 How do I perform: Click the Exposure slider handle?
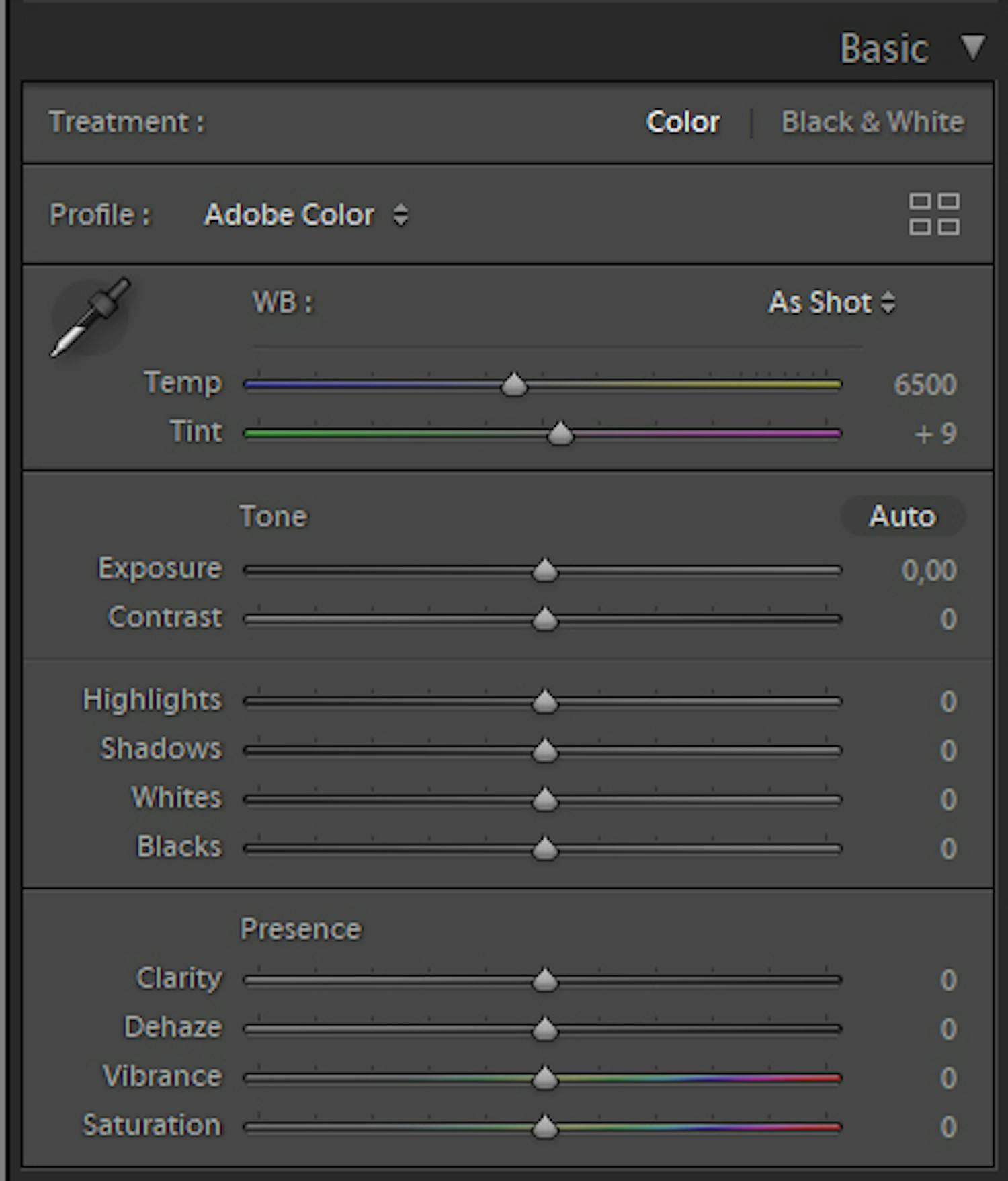click(545, 570)
